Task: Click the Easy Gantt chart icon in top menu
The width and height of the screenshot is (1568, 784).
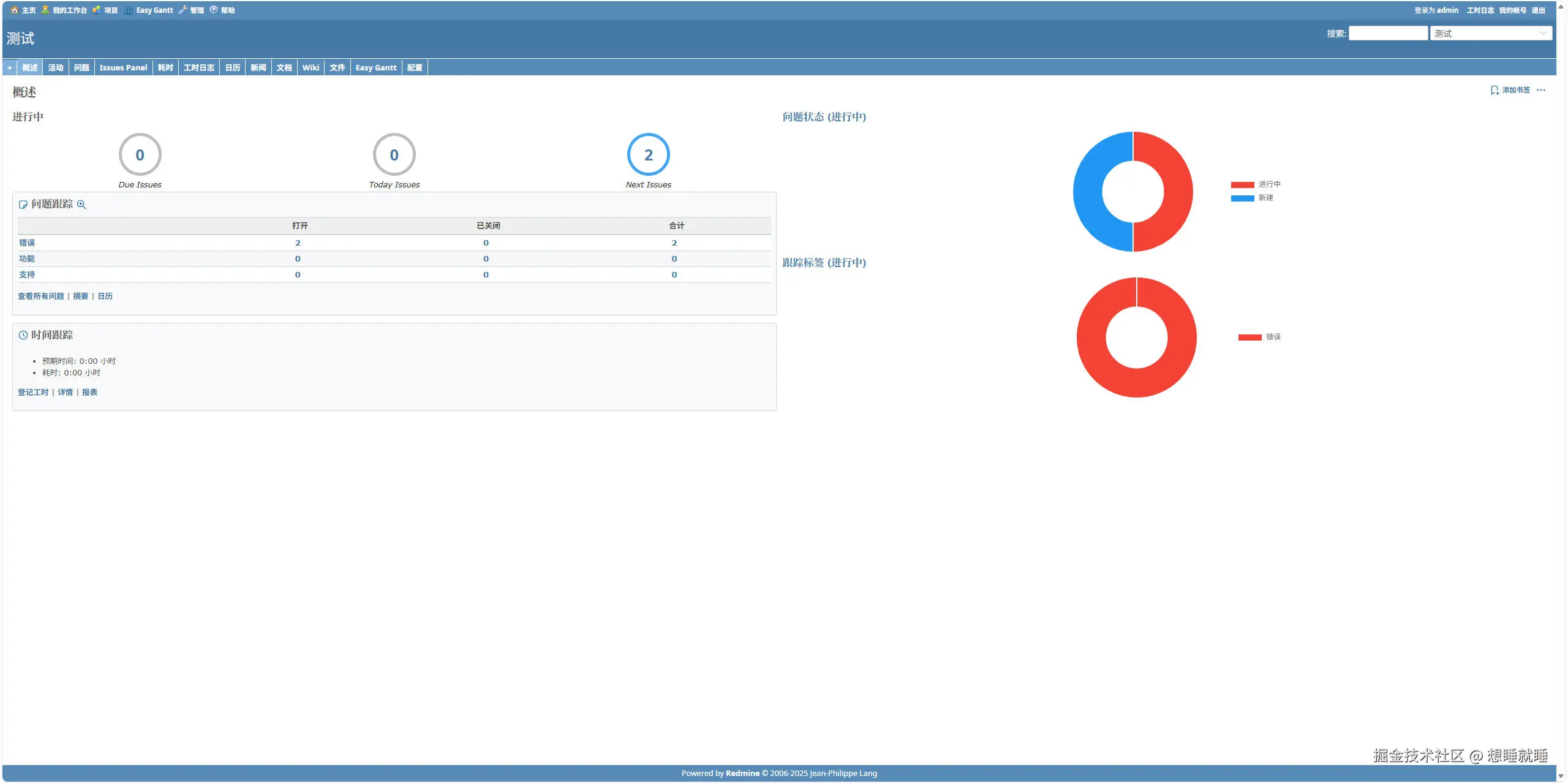Action: point(129,10)
